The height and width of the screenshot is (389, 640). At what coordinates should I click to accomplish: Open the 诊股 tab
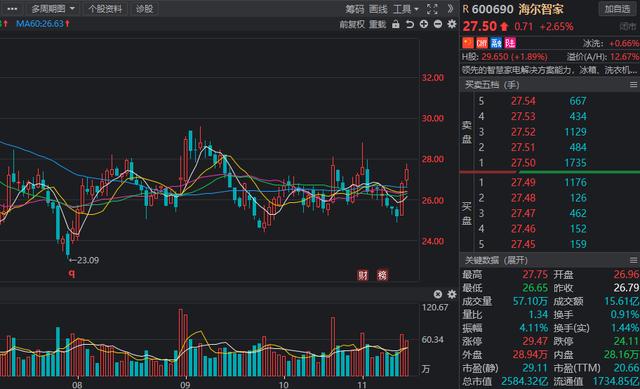point(144,9)
